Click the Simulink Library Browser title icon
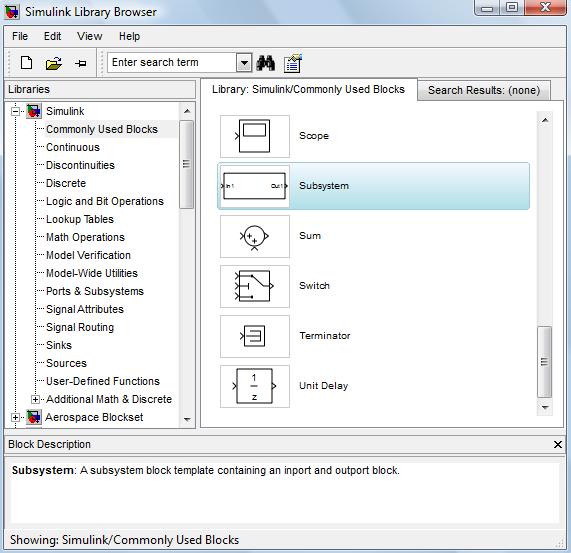Viewport: 571px width, 553px height. pyautogui.click(x=12, y=12)
